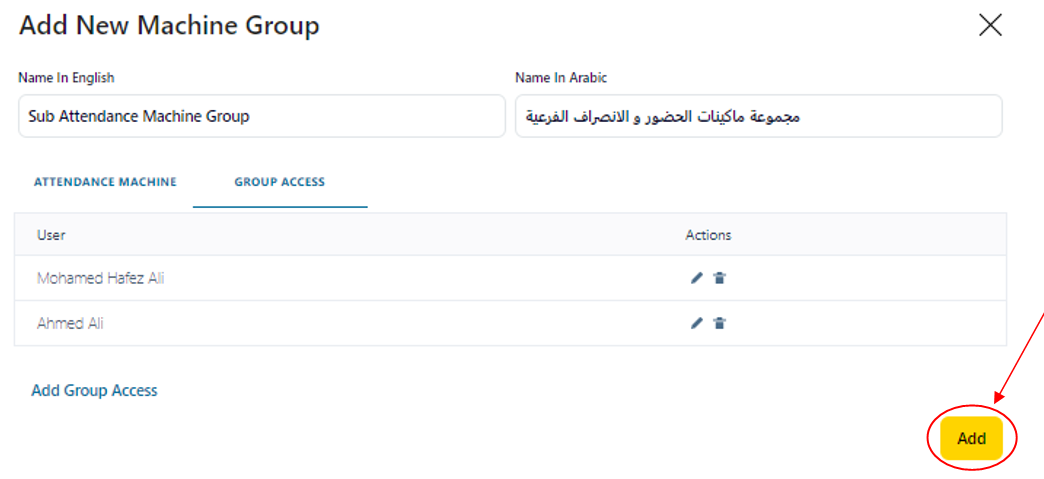1044x479 pixels.
Task: Click the Add New Machine Group title
Action: (169, 26)
